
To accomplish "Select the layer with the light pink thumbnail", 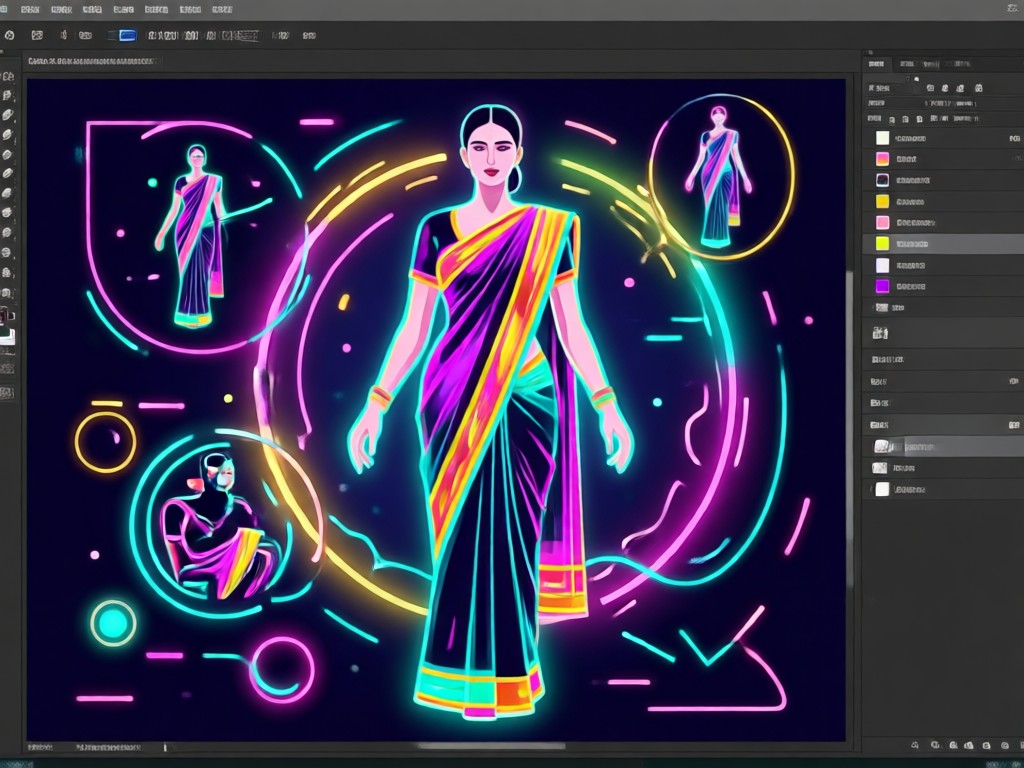I will click(943, 223).
